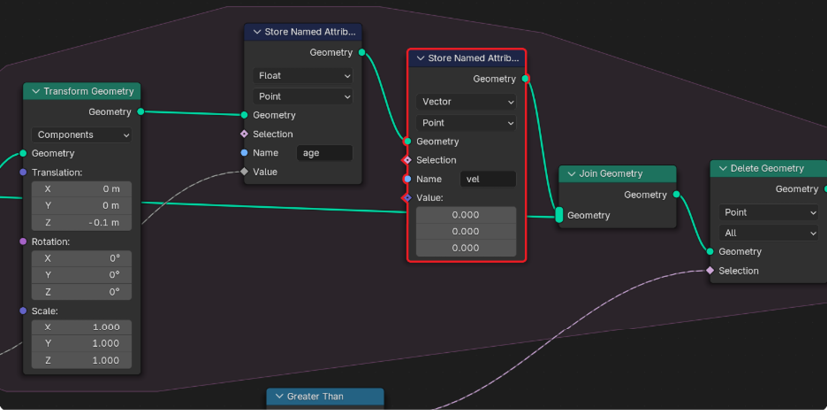Click the 'age' name input field
The height and width of the screenshot is (410, 827).
(x=324, y=153)
